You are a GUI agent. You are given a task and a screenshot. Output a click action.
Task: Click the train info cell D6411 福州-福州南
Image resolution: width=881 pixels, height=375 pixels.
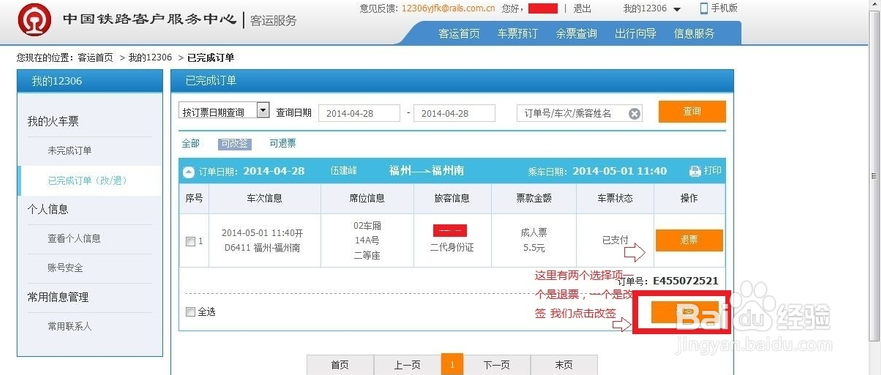tap(261, 247)
